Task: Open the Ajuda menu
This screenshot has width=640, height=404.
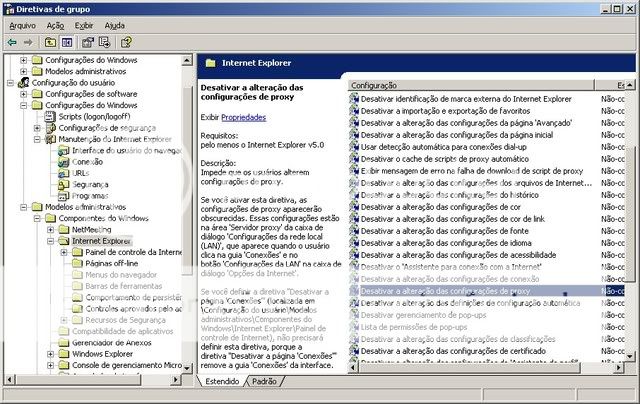Action: [114, 26]
